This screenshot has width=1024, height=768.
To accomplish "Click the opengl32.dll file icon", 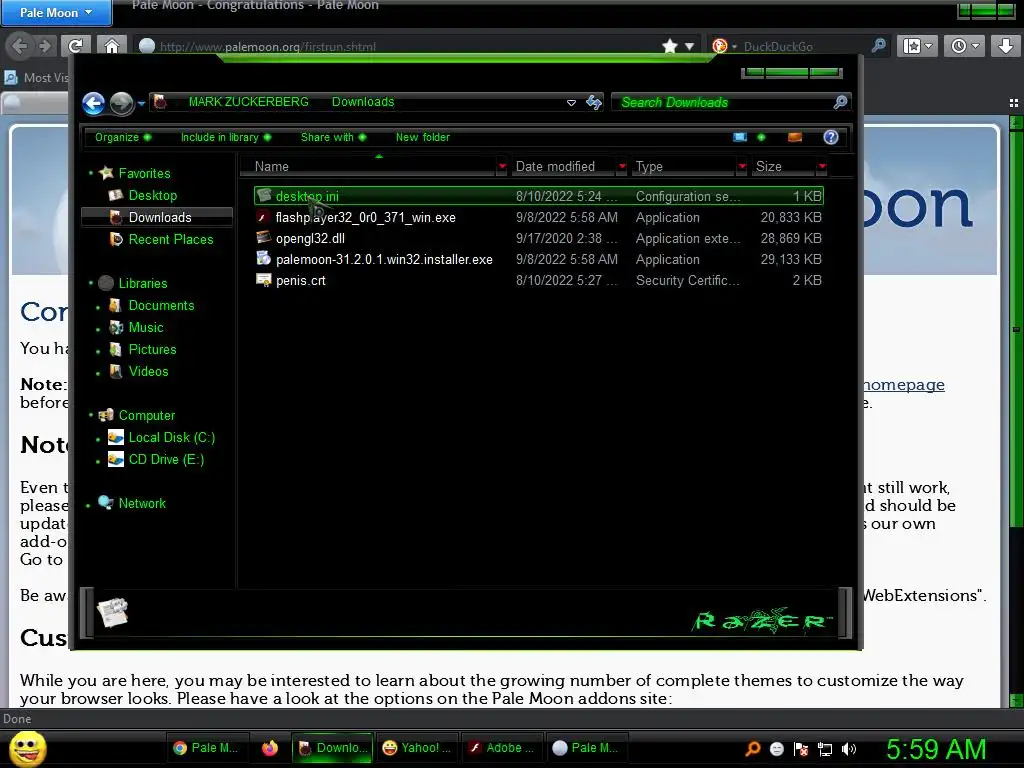I will (x=263, y=238).
